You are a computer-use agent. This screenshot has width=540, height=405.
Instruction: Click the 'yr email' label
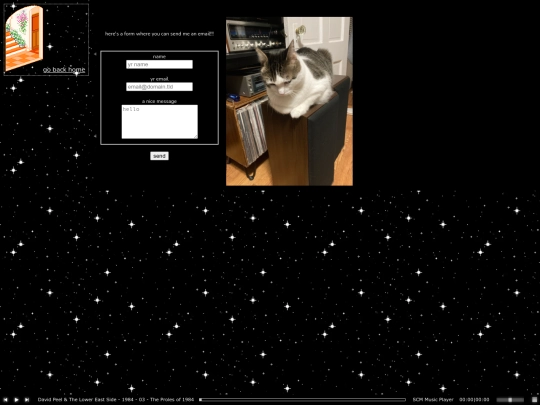click(x=159, y=79)
